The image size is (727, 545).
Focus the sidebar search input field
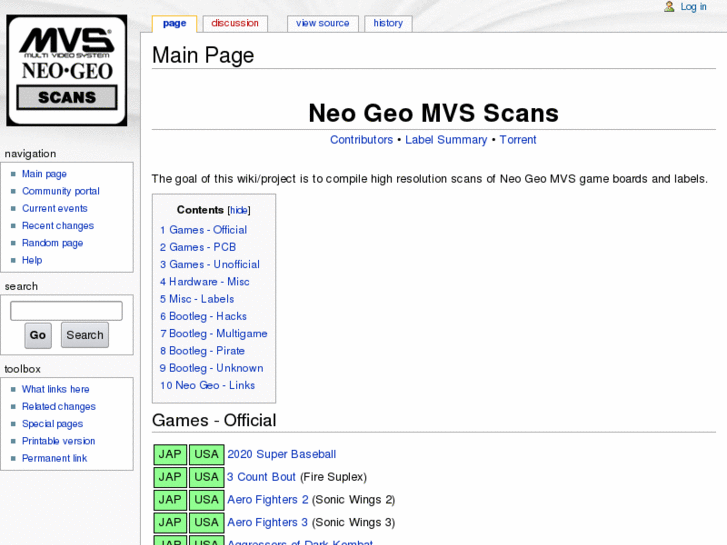point(66,311)
